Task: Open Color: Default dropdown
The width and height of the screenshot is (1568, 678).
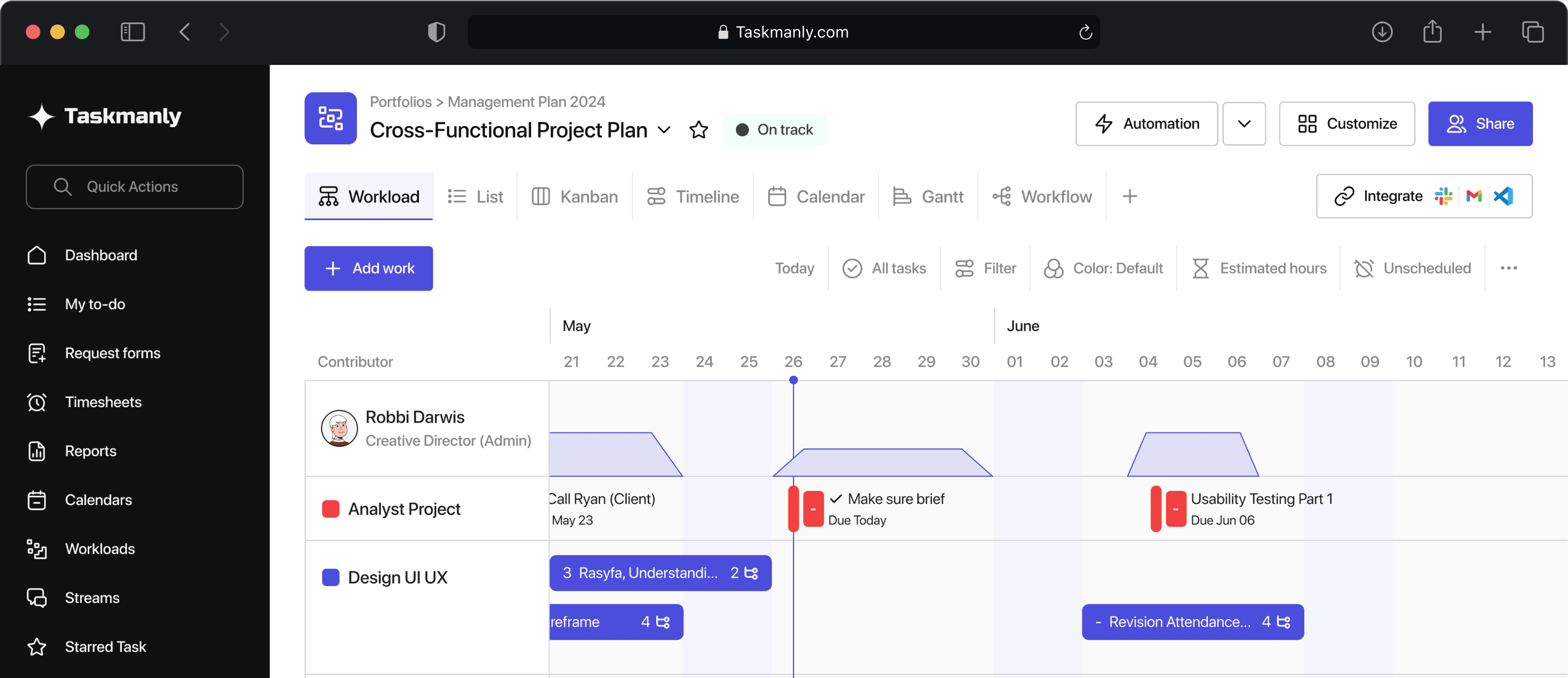Action: 1103,268
